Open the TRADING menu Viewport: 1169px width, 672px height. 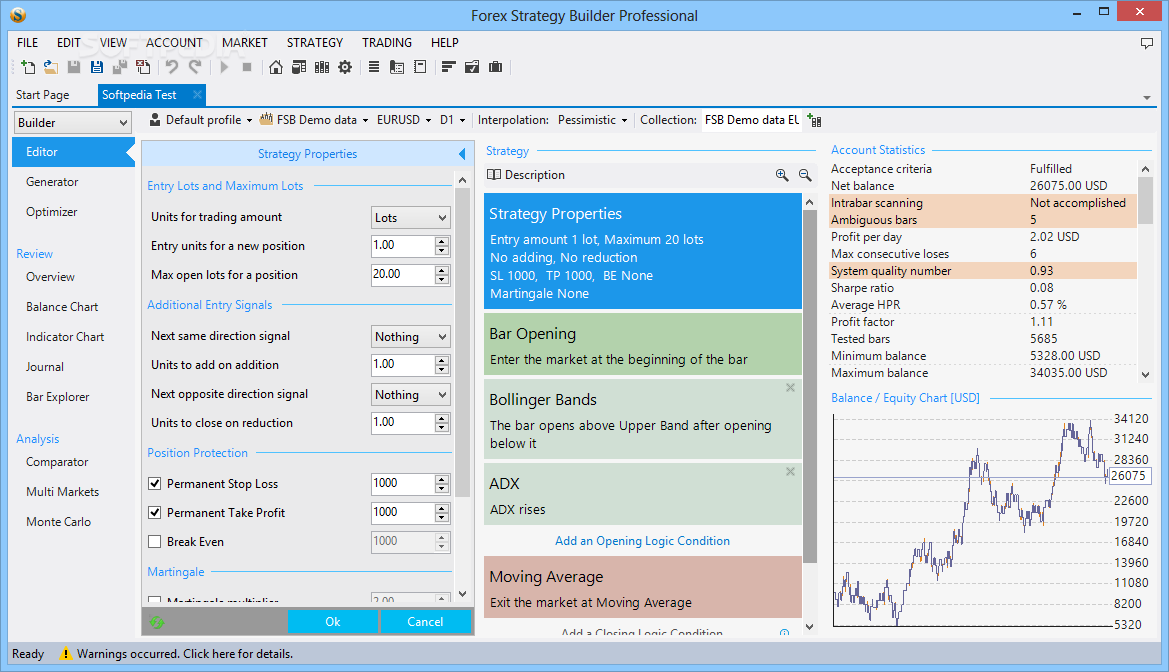coord(387,43)
